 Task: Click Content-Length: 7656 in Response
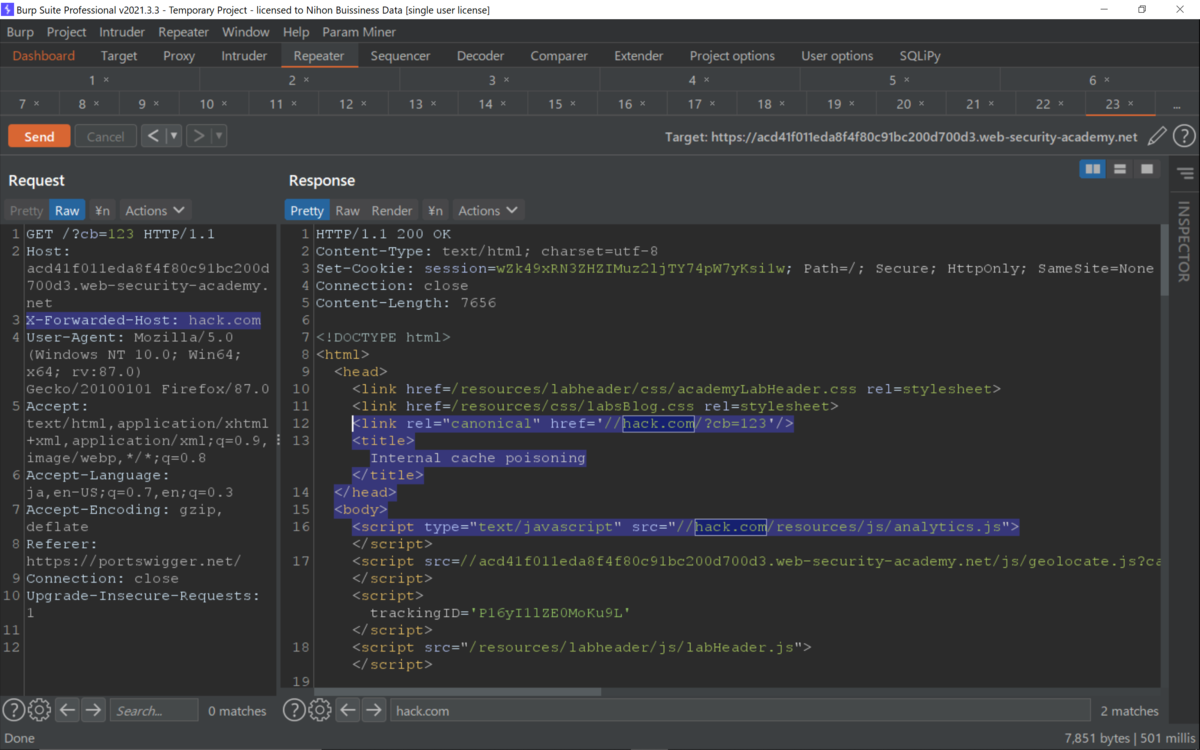tap(406, 302)
